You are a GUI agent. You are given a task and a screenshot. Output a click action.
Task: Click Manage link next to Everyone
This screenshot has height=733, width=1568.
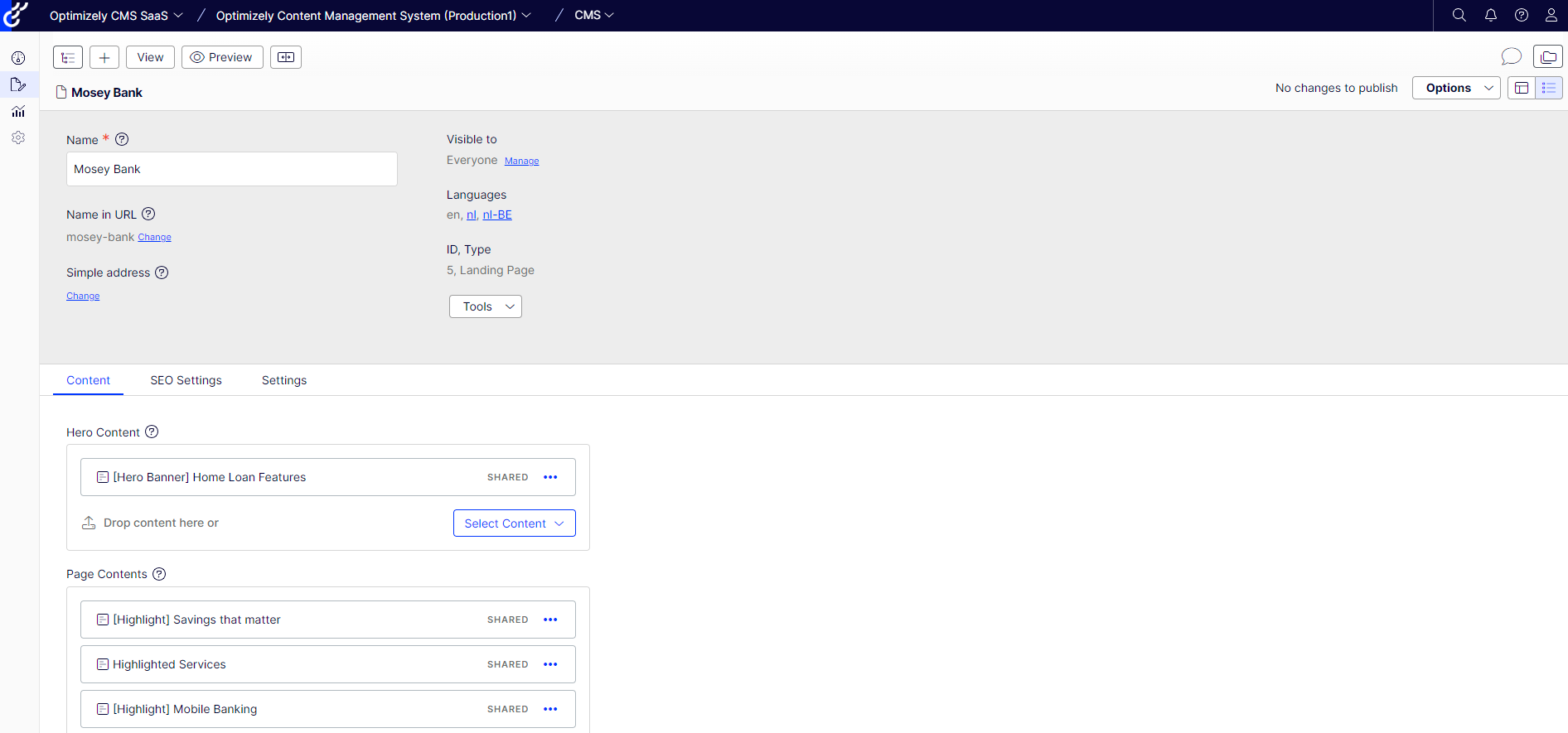tap(521, 162)
